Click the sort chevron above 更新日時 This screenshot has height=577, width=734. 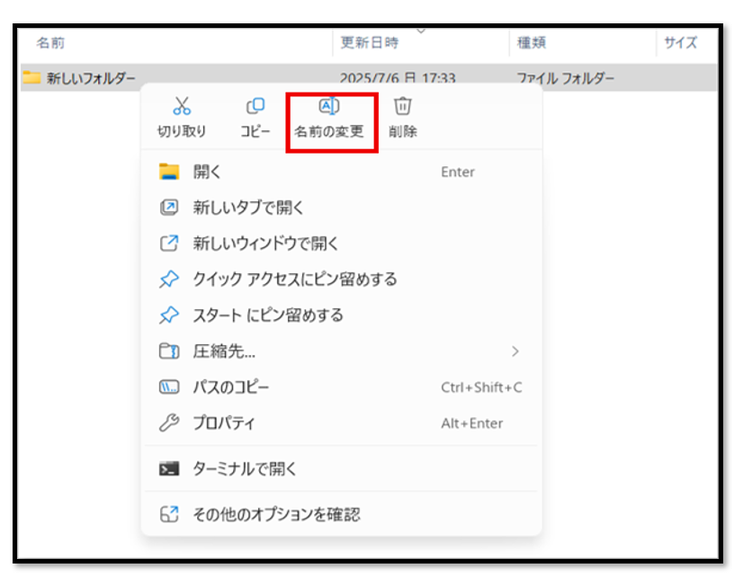(421, 31)
